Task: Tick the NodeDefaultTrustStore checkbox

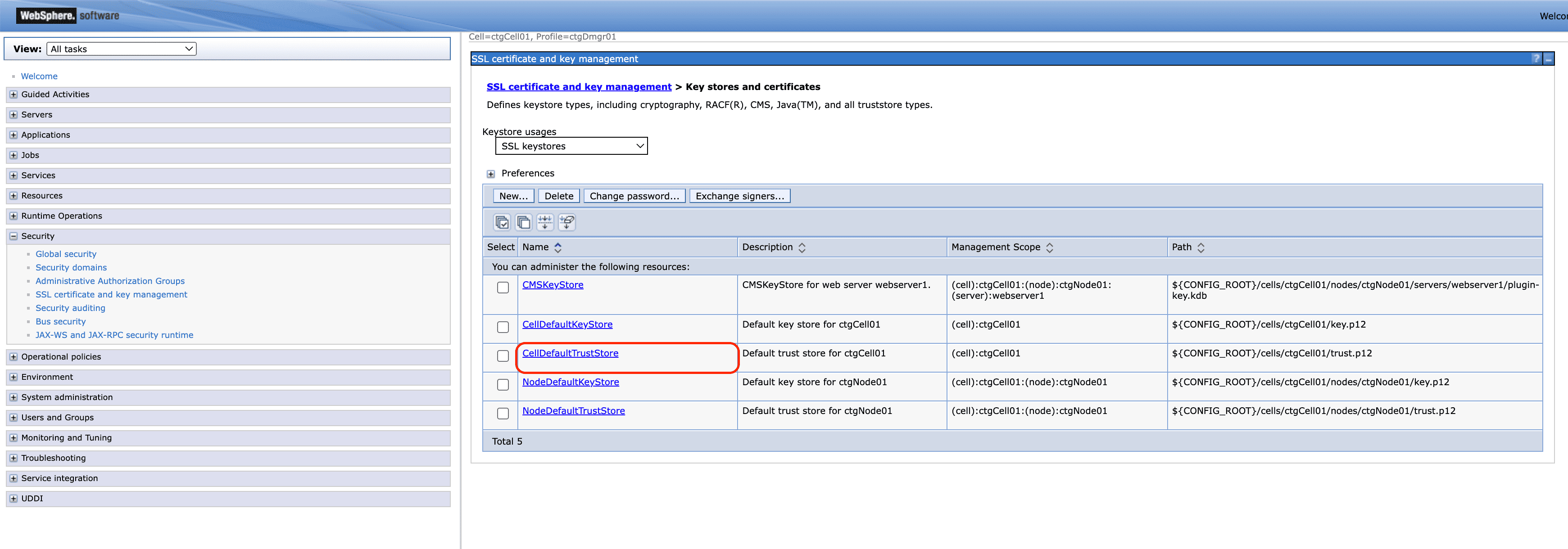Action: [503, 414]
